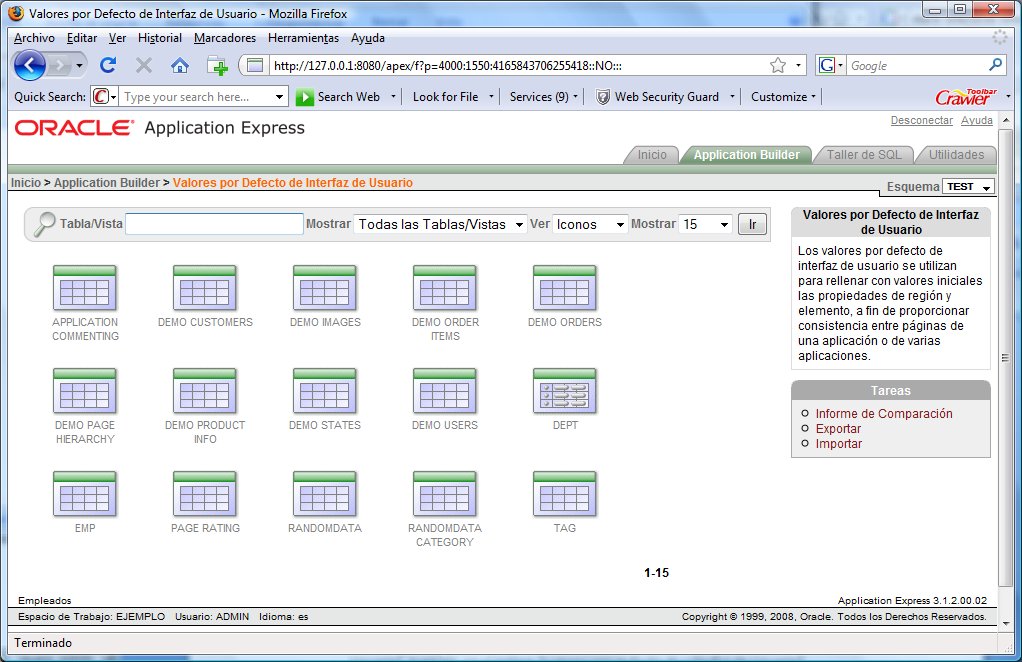Viewport: 1022px width, 662px height.
Task: Open the Google search engine selector dropdown
Action: (831, 65)
